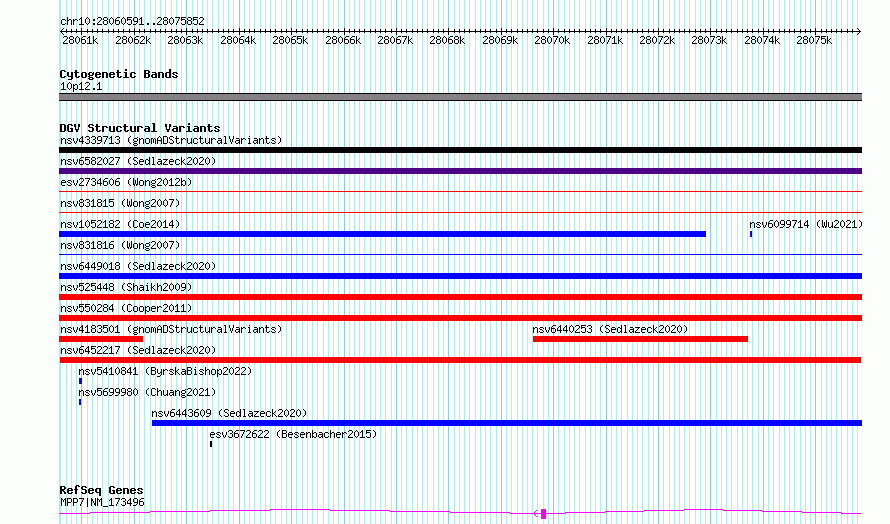Select the red nsv6440253 variant bar
The width and height of the screenshot is (890, 524).
click(640, 339)
